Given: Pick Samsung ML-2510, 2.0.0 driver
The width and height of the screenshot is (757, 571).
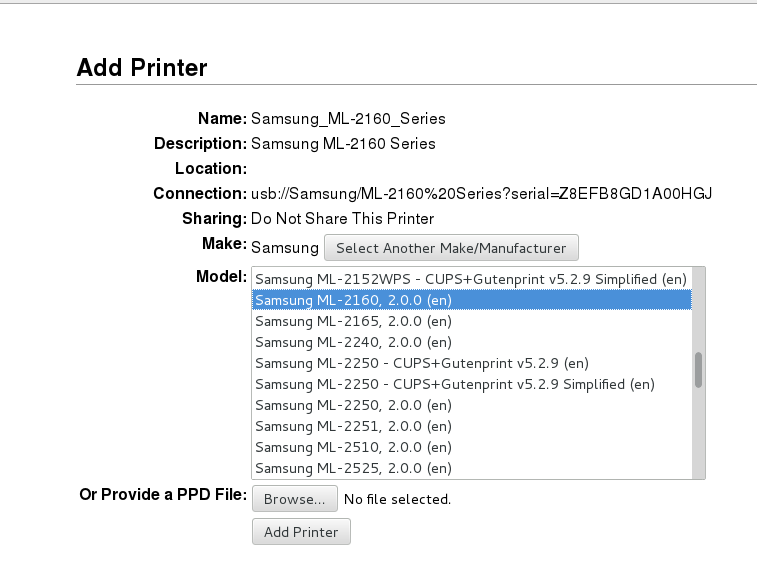Looking at the screenshot, I should pos(353,447).
